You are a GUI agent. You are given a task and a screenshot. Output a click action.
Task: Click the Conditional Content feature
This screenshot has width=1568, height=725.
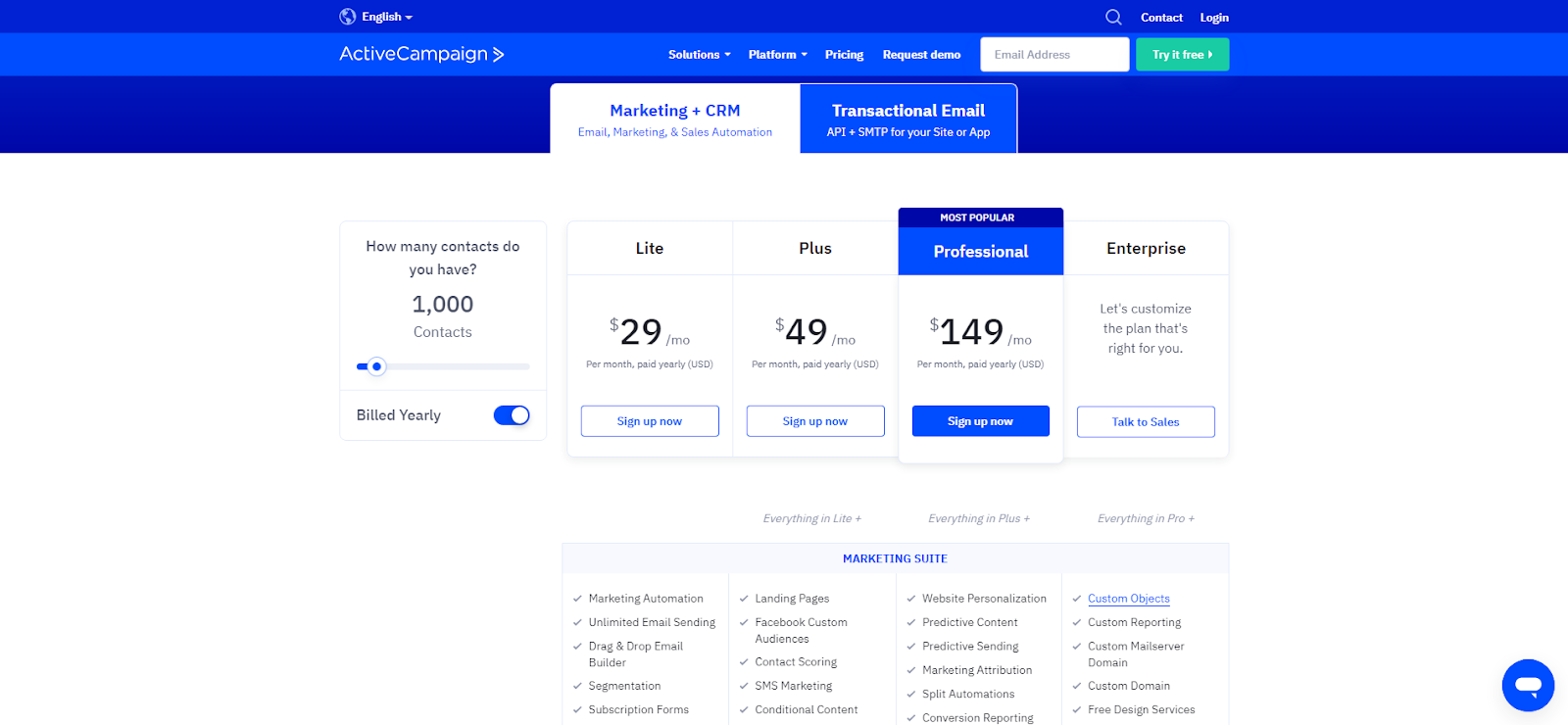(807, 709)
